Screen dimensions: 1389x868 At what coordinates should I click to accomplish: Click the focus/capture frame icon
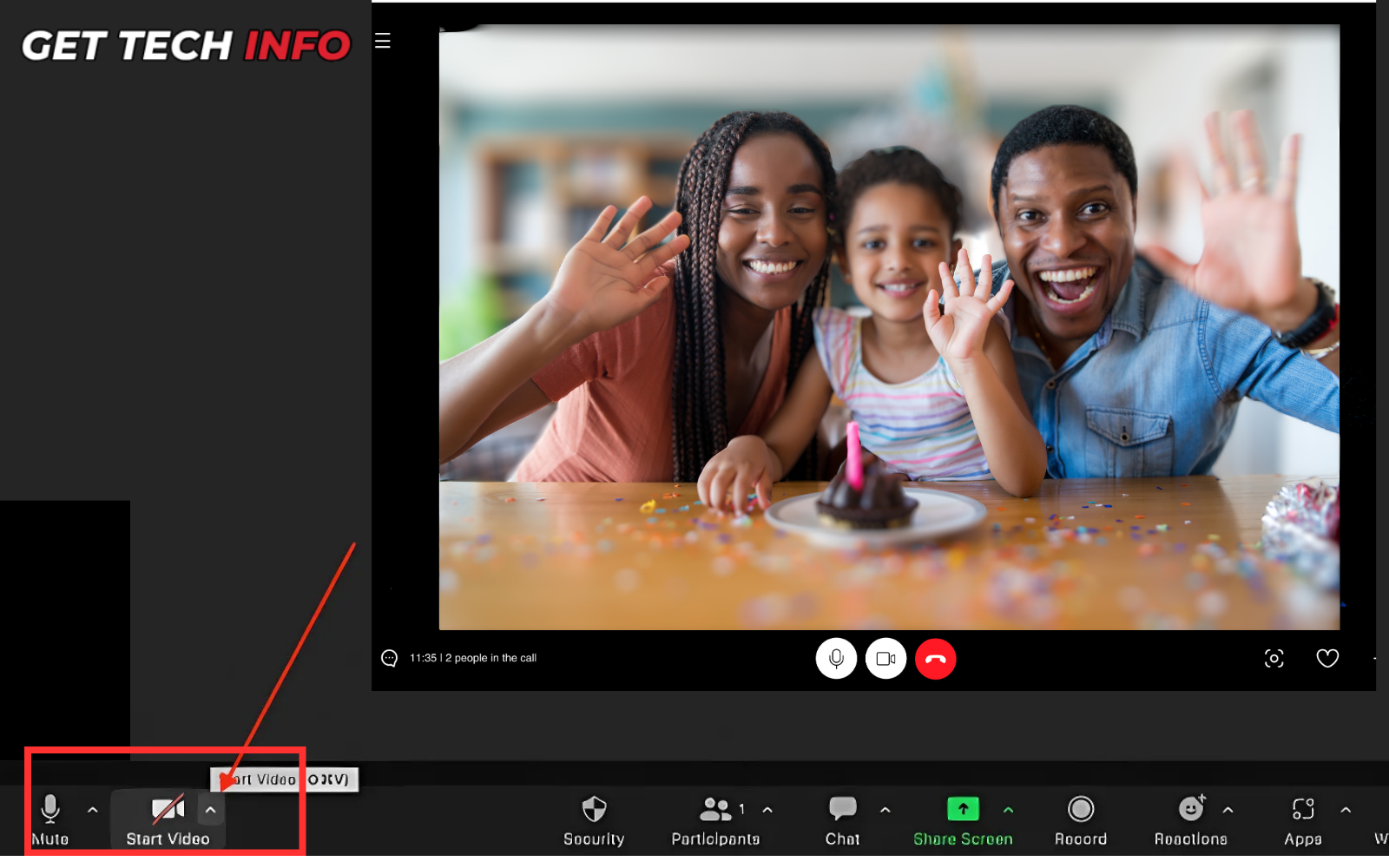click(1274, 658)
